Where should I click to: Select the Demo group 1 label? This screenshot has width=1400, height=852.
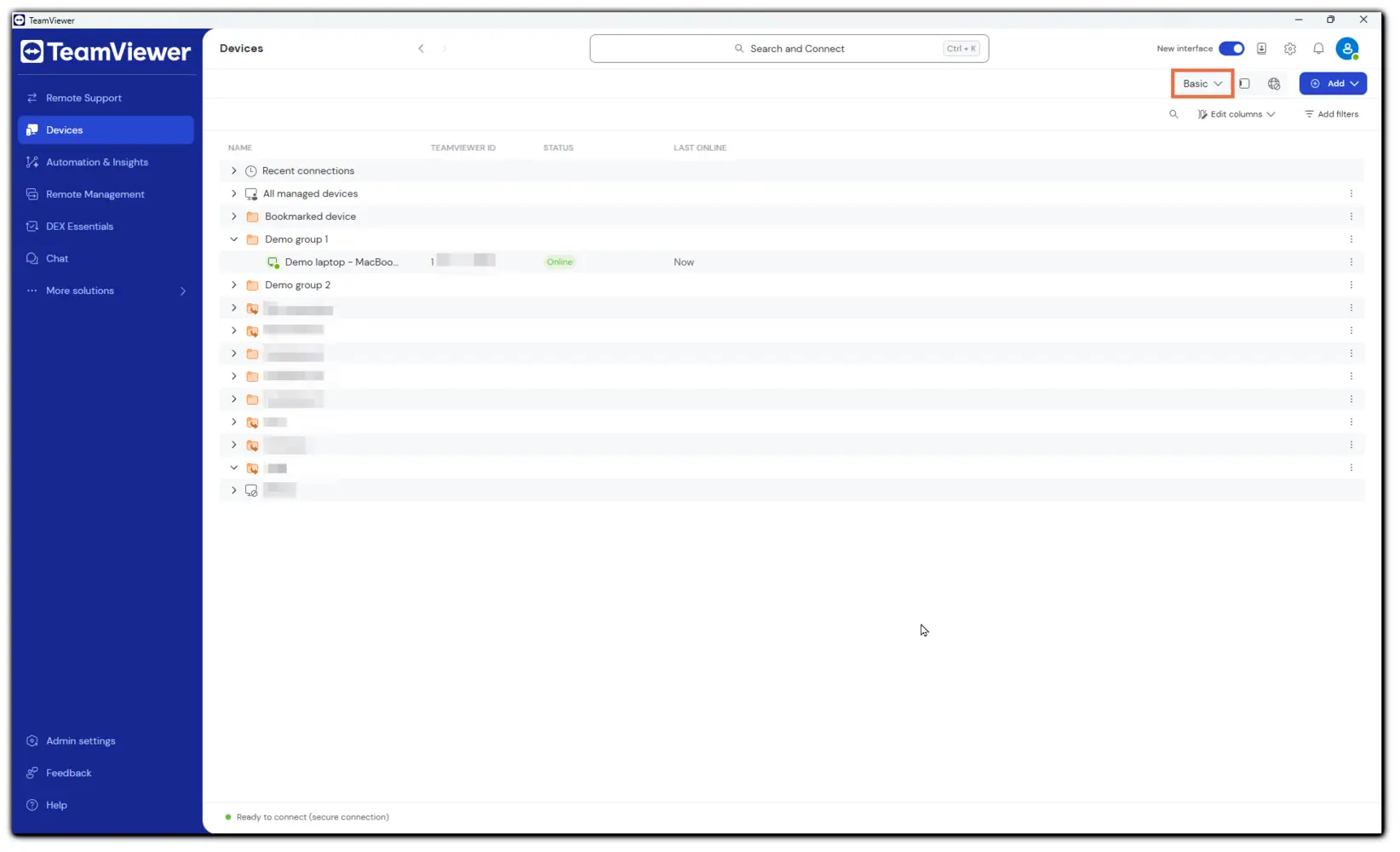tap(296, 239)
